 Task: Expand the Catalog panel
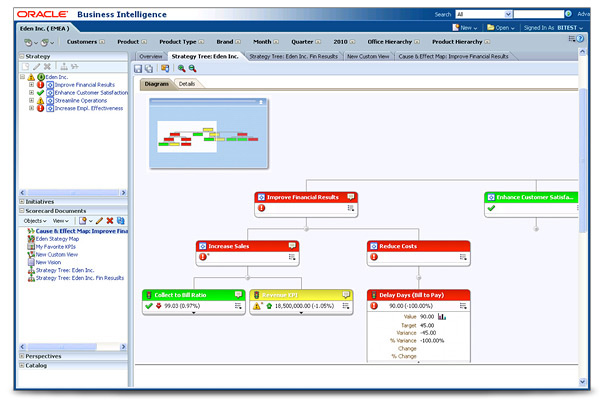tap(22, 365)
